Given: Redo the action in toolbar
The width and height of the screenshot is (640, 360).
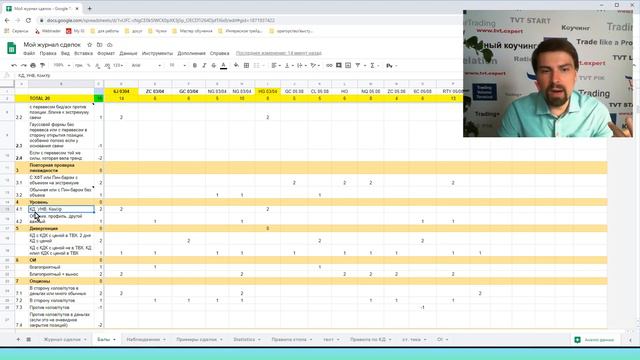Looking at the screenshot, I should pos(24,65).
